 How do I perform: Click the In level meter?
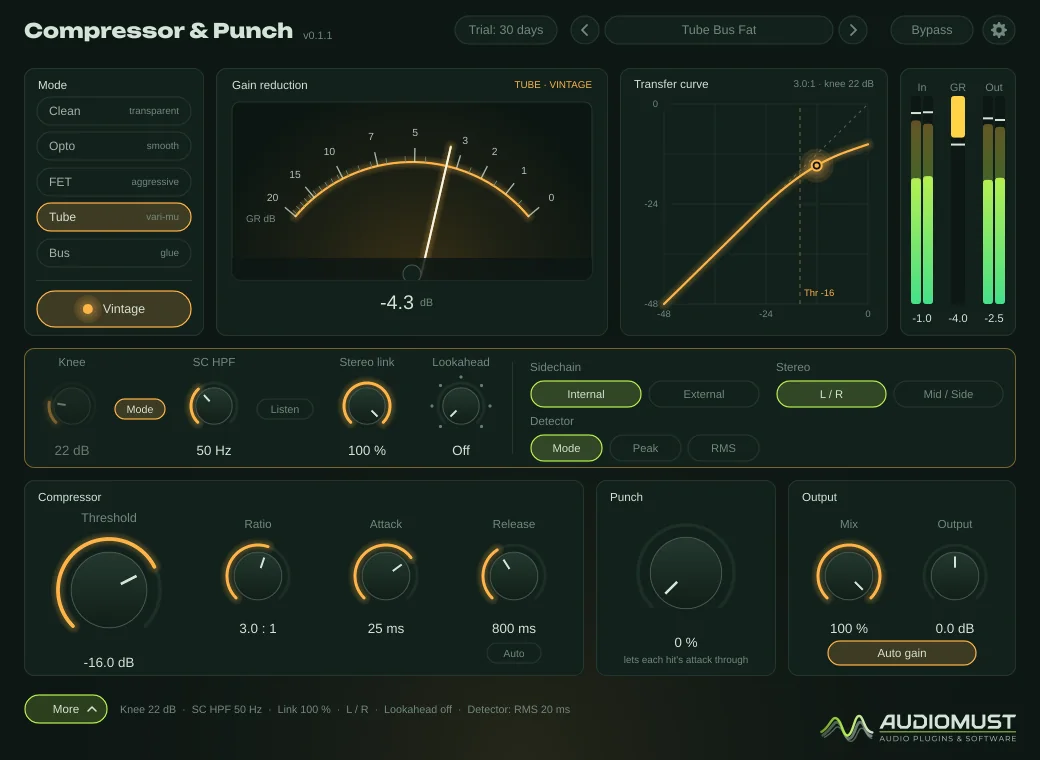(922, 200)
